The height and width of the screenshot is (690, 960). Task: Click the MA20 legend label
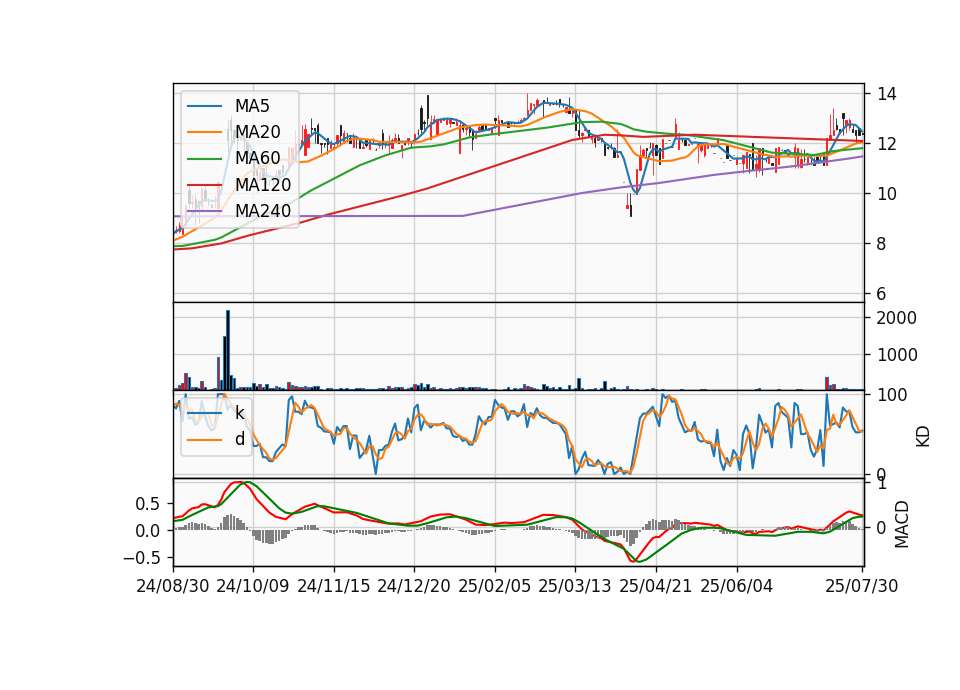(x=257, y=132)
